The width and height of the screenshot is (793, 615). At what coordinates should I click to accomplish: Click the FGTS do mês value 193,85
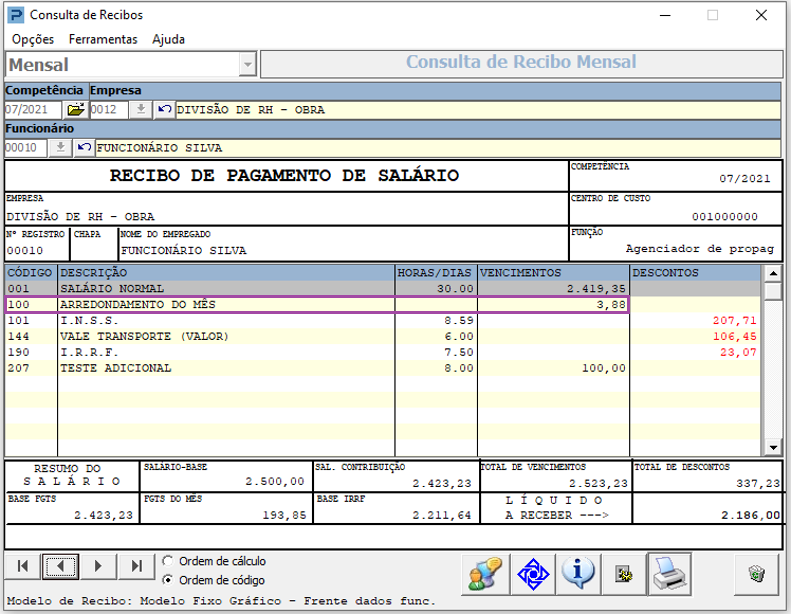[284, 515]
